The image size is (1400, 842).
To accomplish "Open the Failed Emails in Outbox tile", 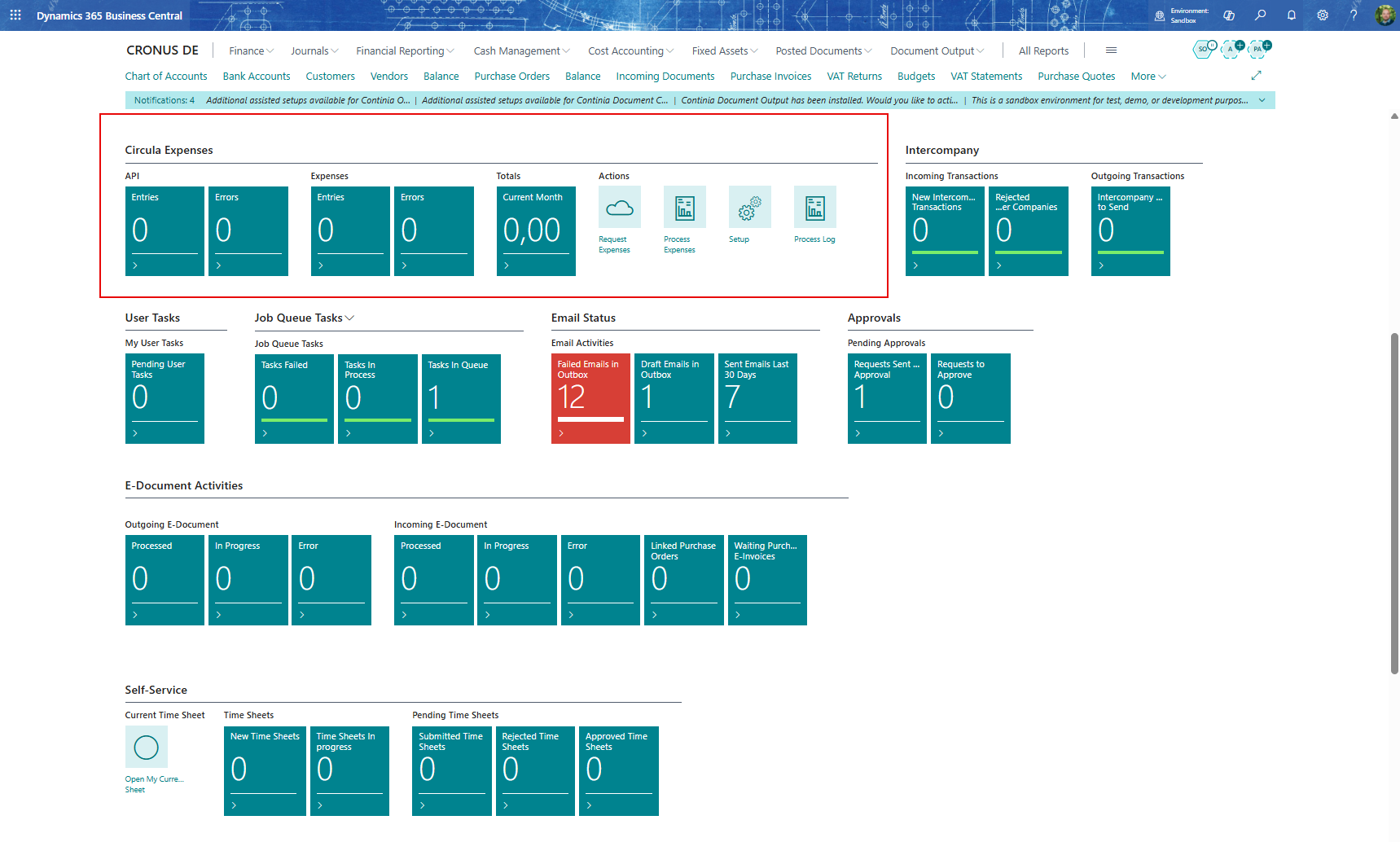I will [x=590, y=398].
